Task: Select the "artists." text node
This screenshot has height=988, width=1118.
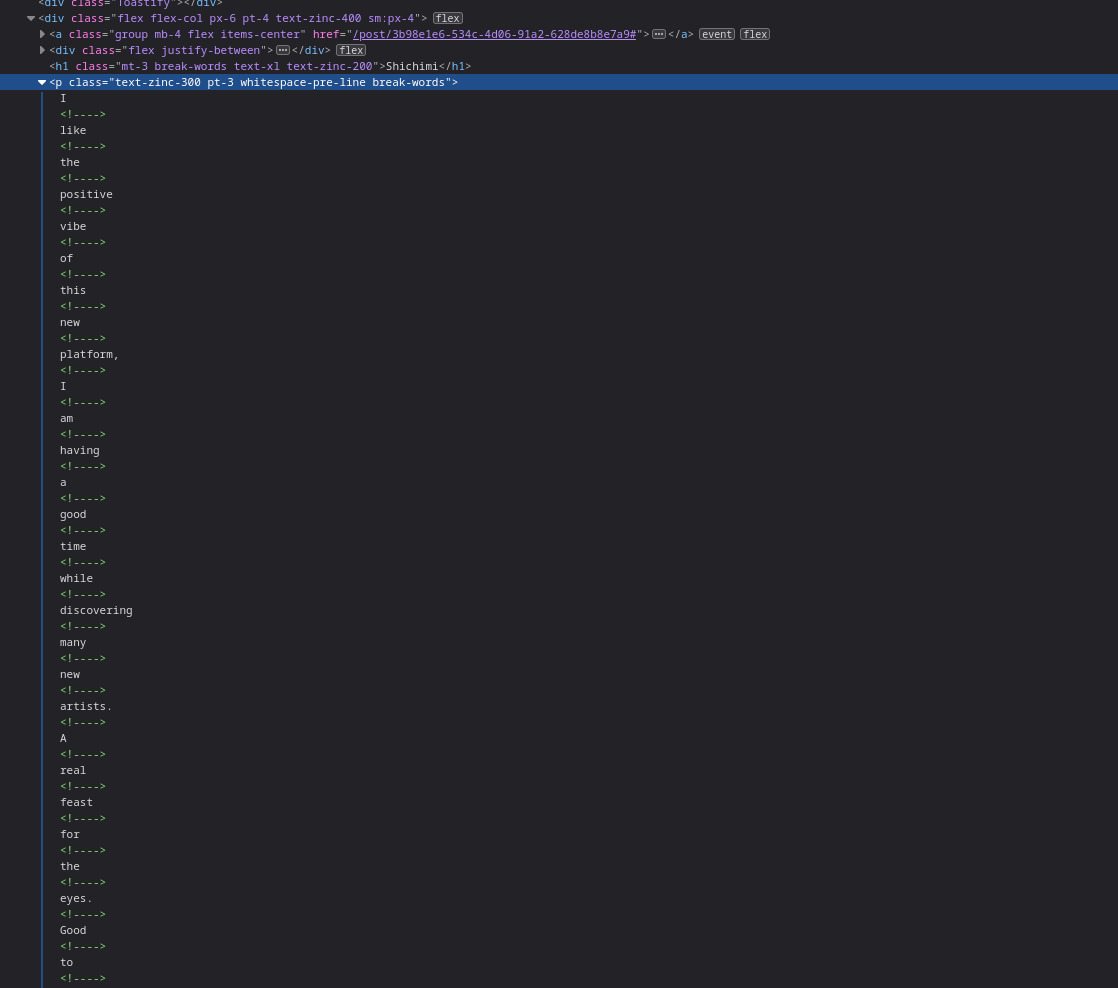Action: coord(86,706)
